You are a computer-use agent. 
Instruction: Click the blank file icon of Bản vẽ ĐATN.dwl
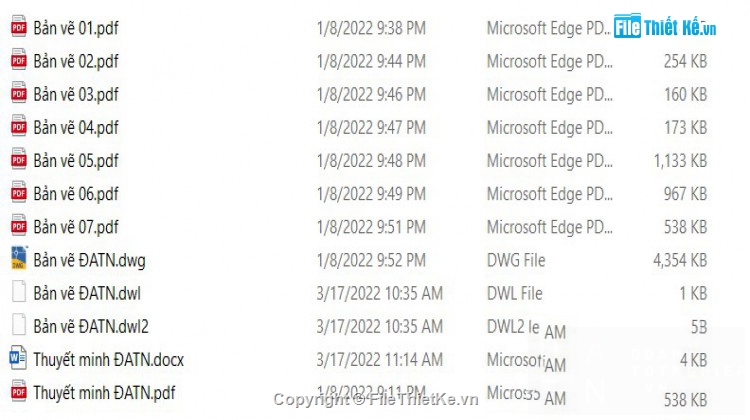[x=19, y=291]
